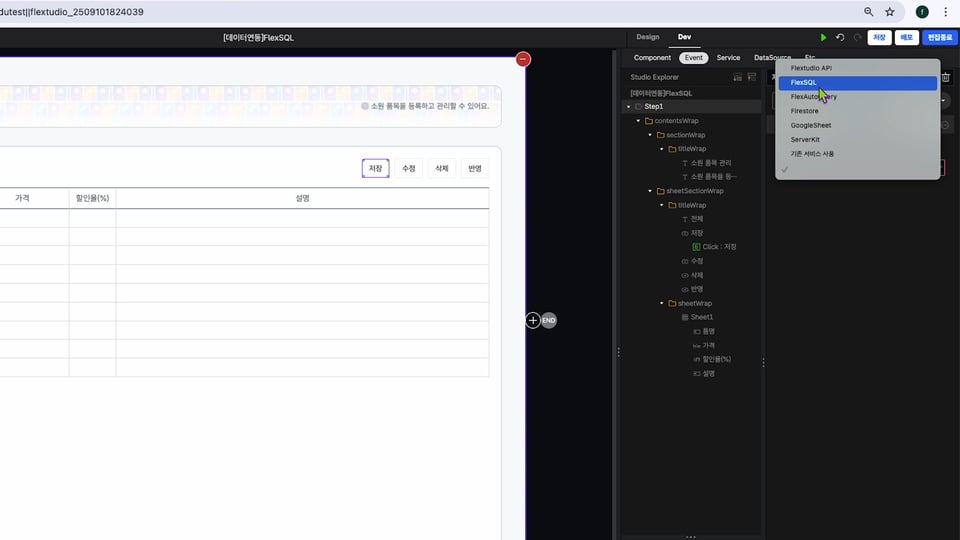The image size is (960, 540).
Task: Collapse the sheetSectionWrap node arrow
Action: (x=650, y=191)
